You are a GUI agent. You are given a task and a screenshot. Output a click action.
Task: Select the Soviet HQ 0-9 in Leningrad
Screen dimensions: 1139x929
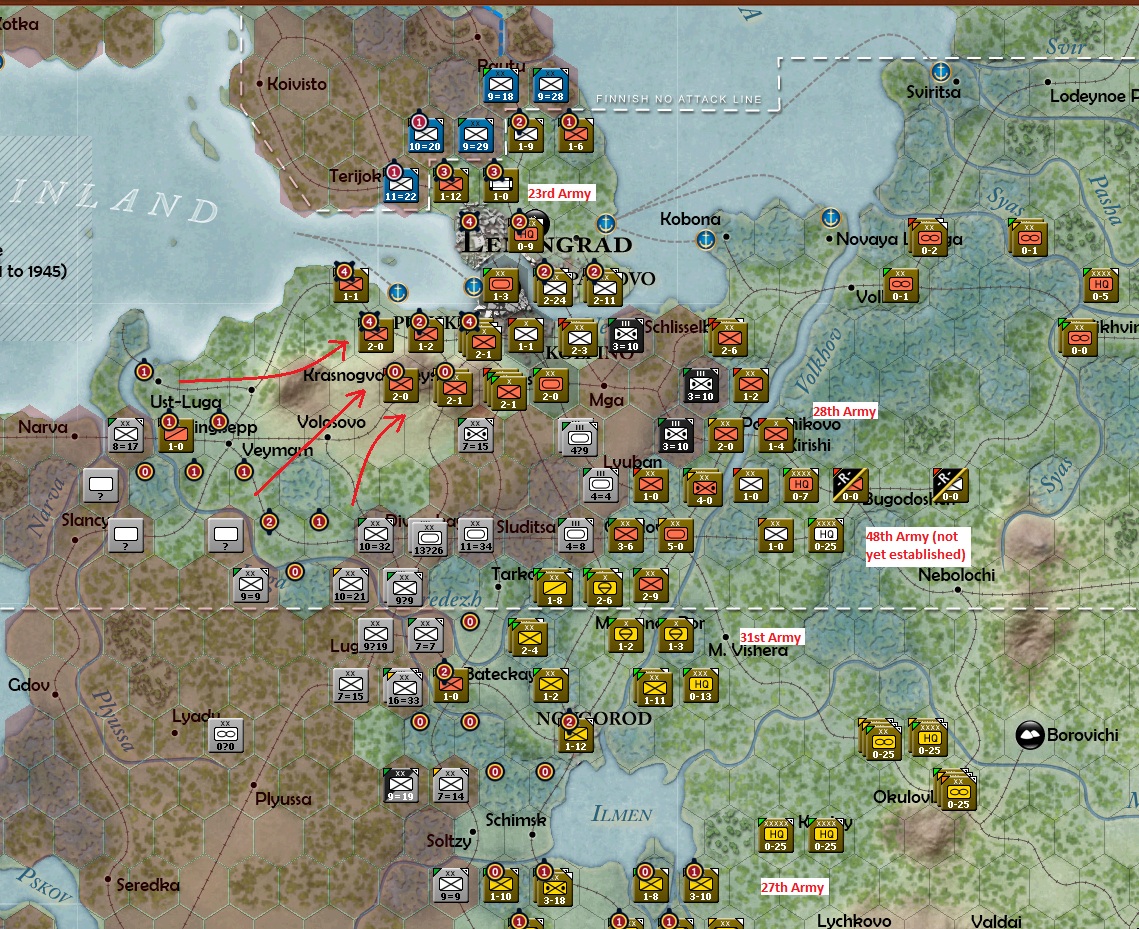[526, 236]
